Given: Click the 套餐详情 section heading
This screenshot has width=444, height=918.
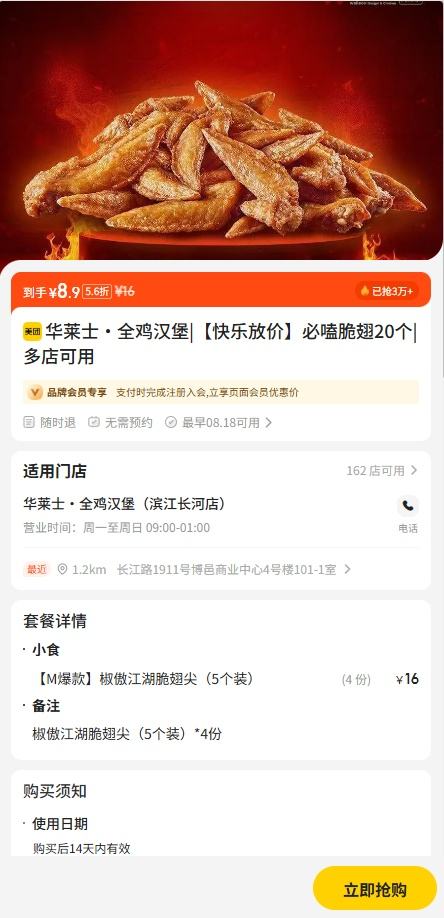Looking at the screenshot, I should 55,621.
